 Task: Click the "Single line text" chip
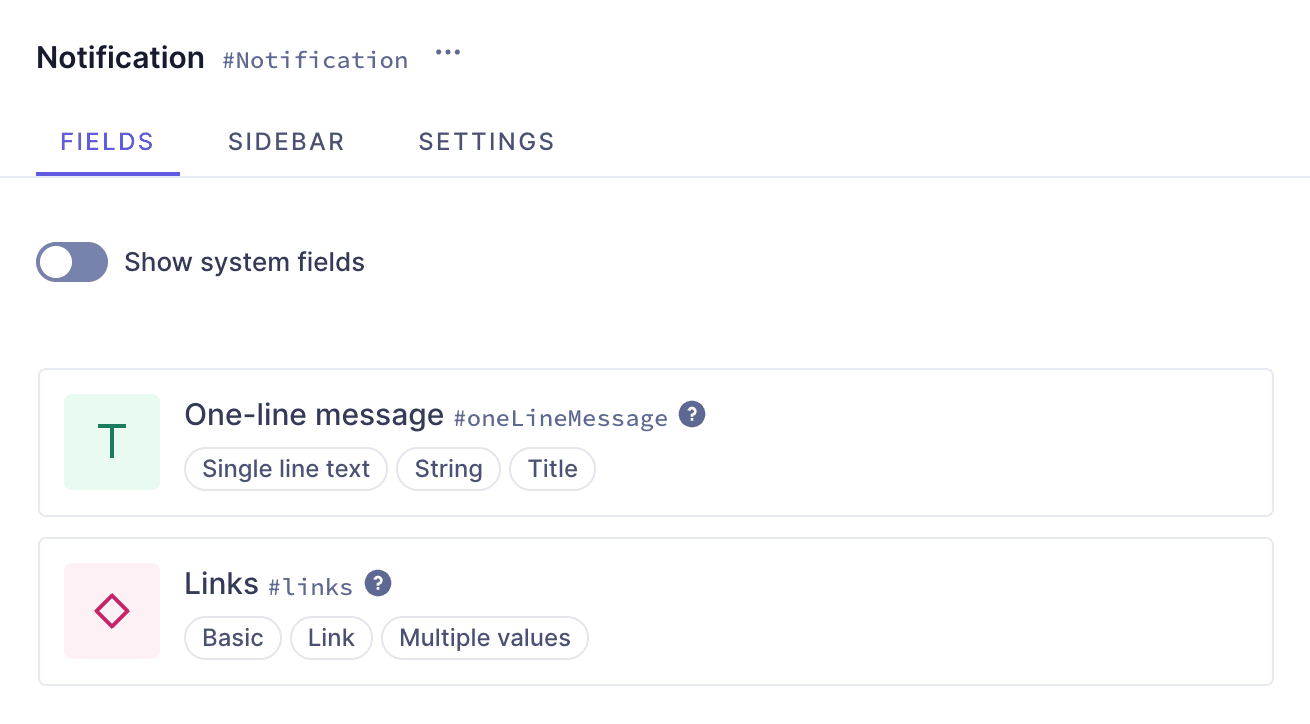(285, 468)
